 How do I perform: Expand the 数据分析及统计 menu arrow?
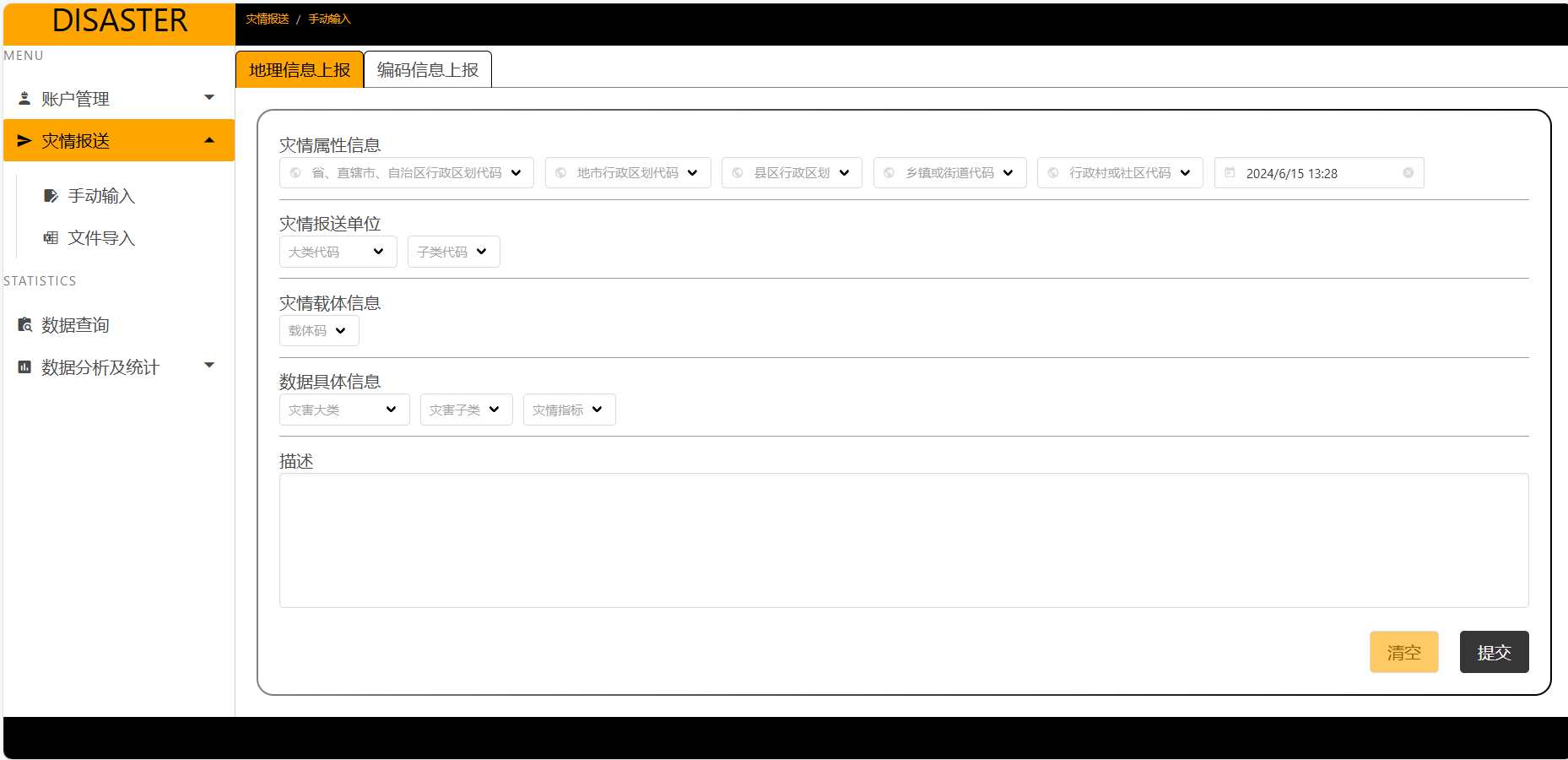click(209, 366)
